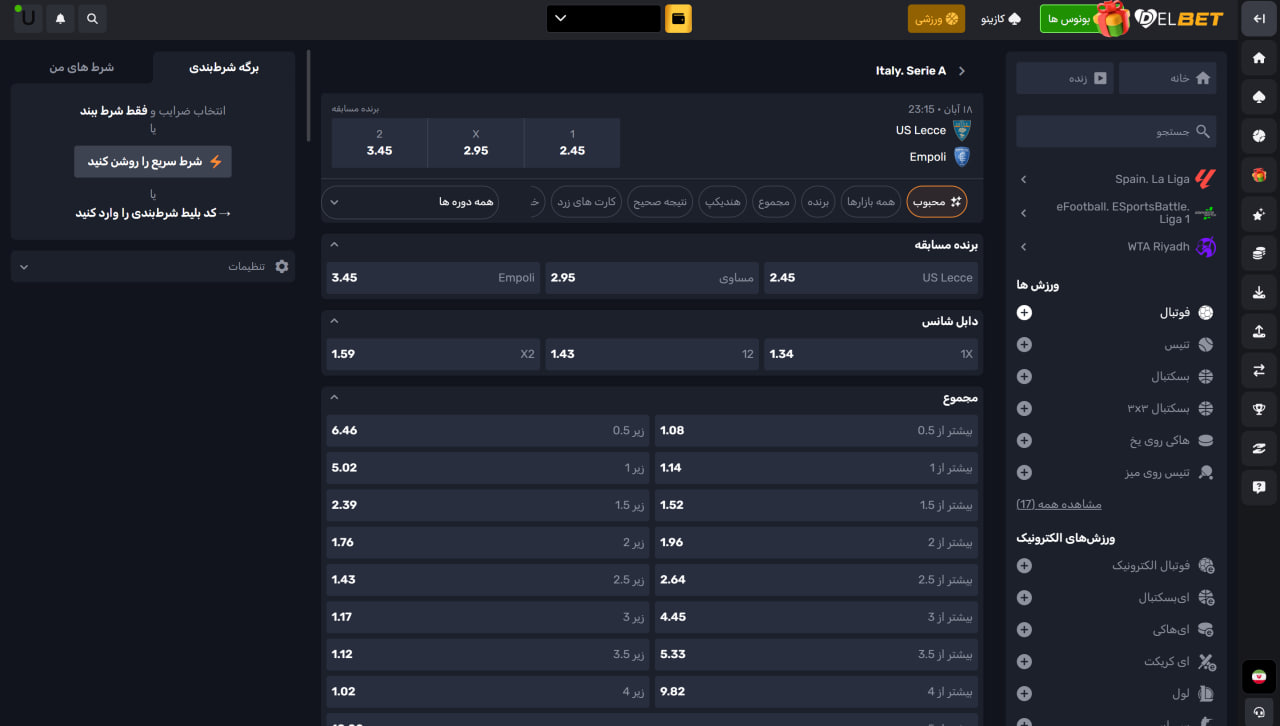Turn on quick bet (شرط سریع)
This screenshot has height=726, width=1280.
pyautogui.click(x=153, y=161)
